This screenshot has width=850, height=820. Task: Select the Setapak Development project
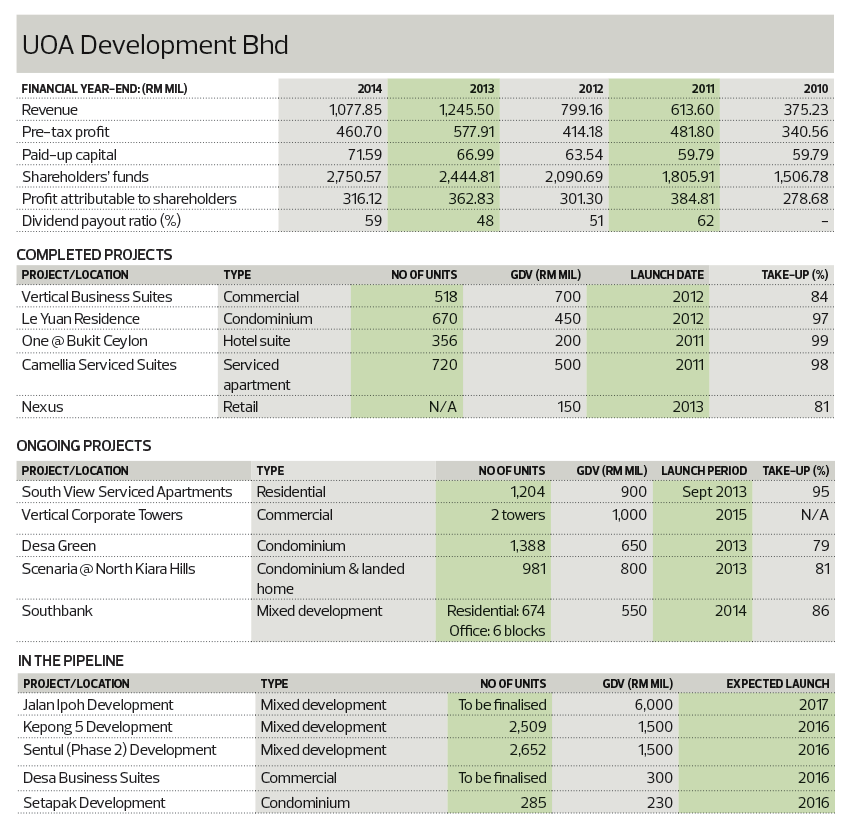[x=94, y=803]
